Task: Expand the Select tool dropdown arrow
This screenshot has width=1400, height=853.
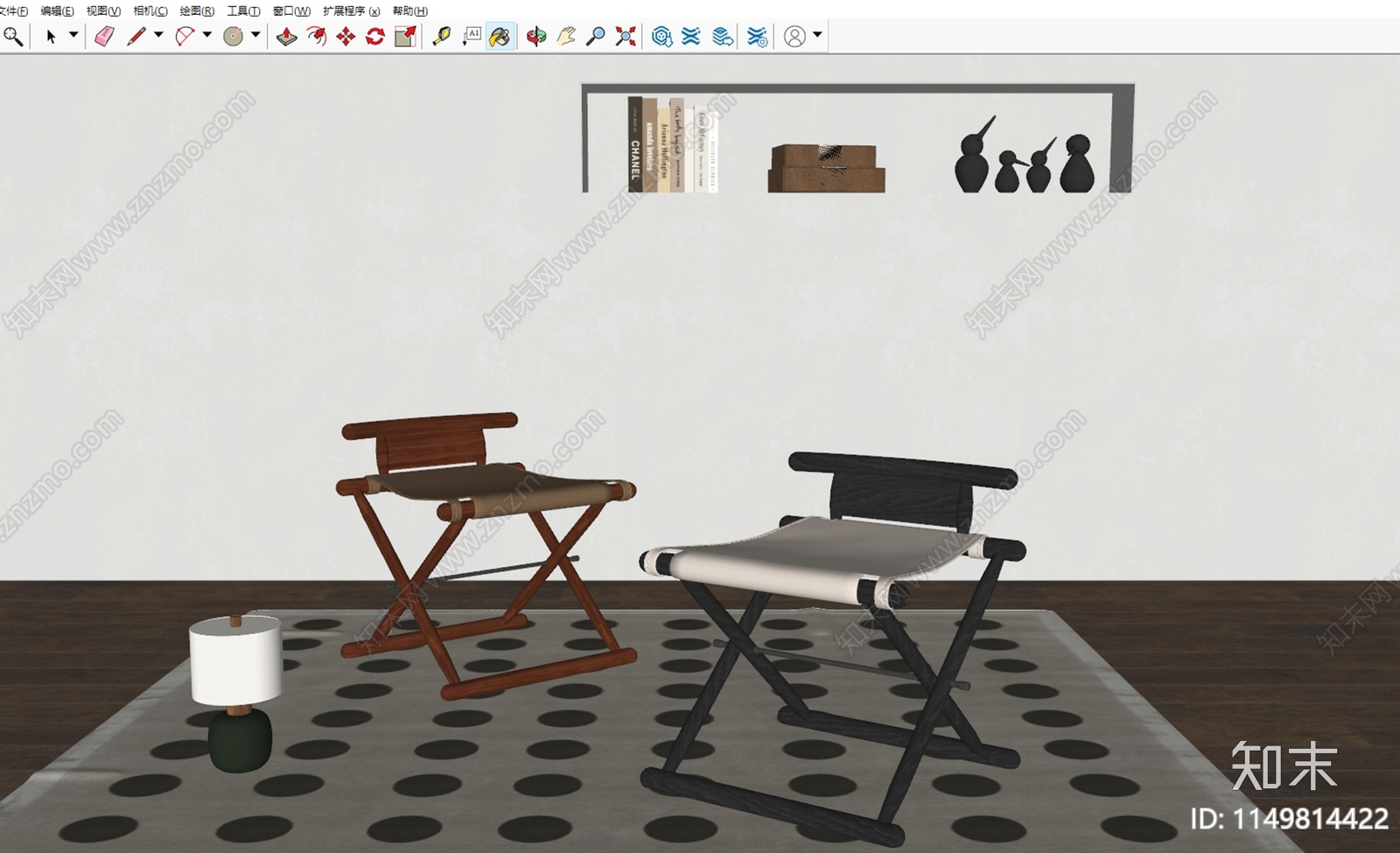Action: [73, 35]
